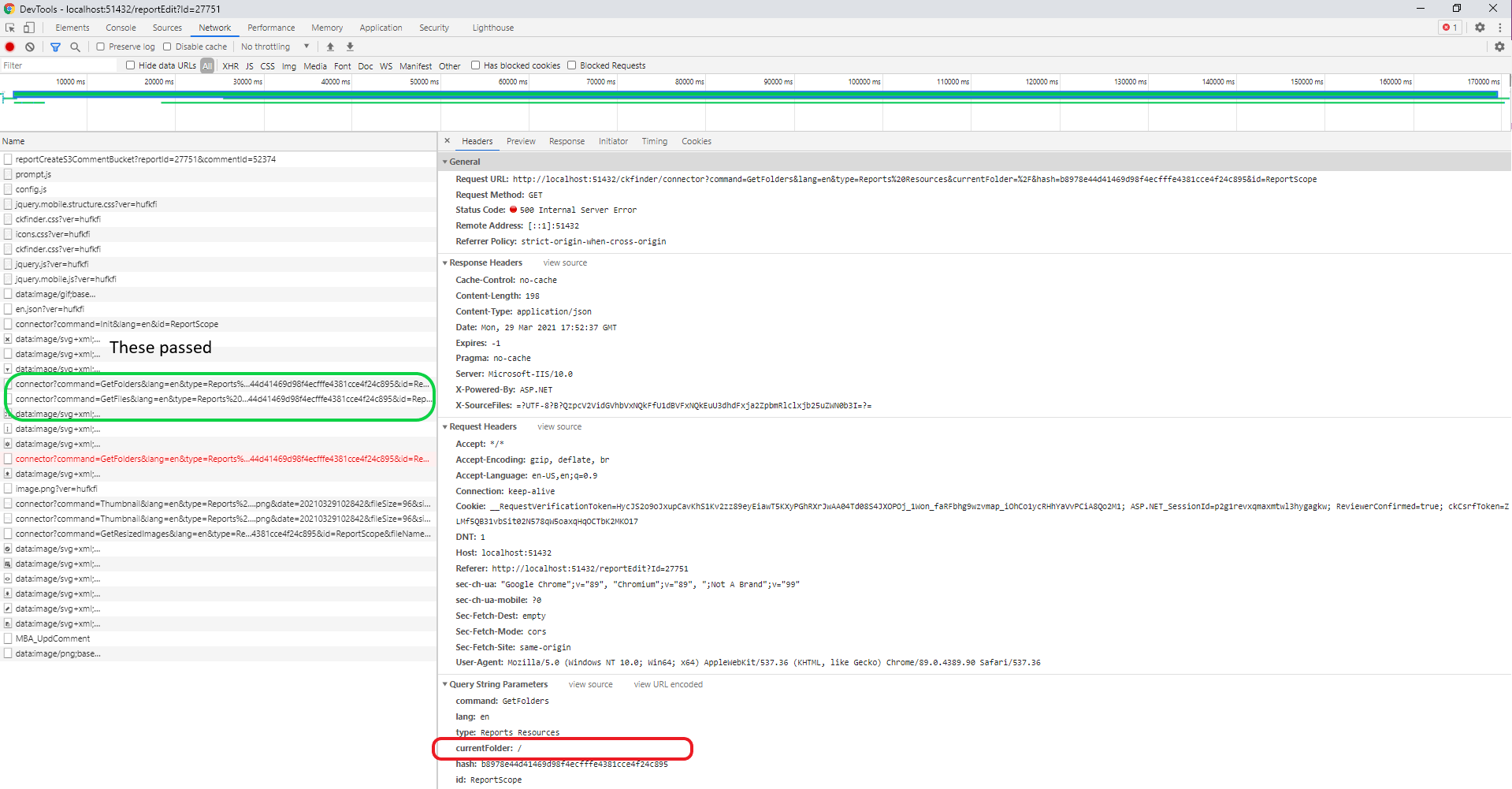Toggle the device emulation toolbar
The height and width of the screenshot is (789, 1512).
[28, 27]
